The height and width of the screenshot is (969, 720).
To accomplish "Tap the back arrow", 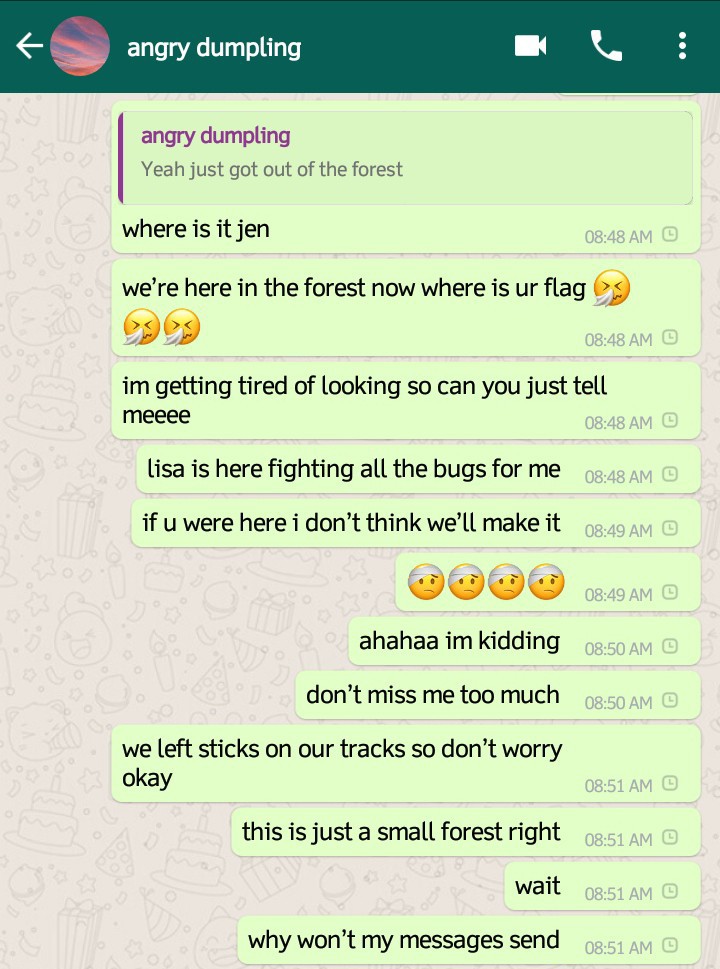I will tap(29, 46).
